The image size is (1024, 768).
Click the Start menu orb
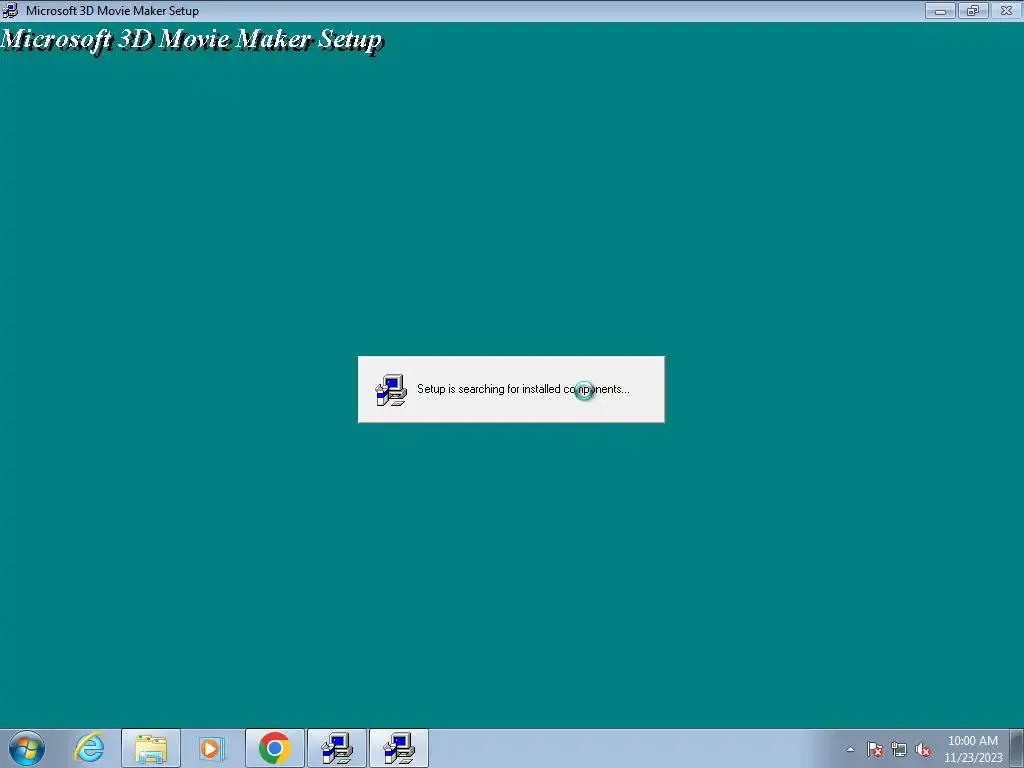27,748
